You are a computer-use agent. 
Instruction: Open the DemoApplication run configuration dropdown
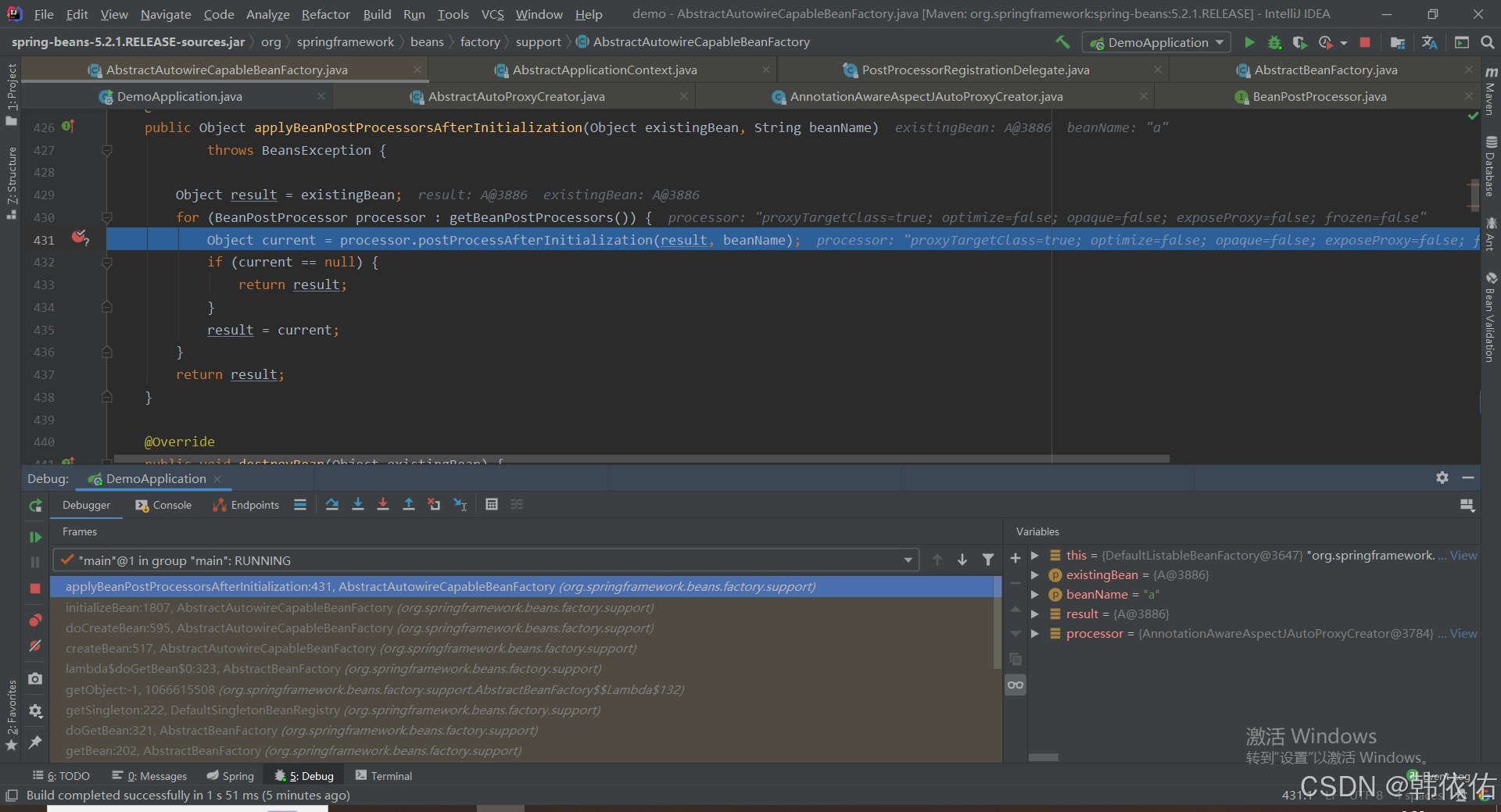point(1156,42)
